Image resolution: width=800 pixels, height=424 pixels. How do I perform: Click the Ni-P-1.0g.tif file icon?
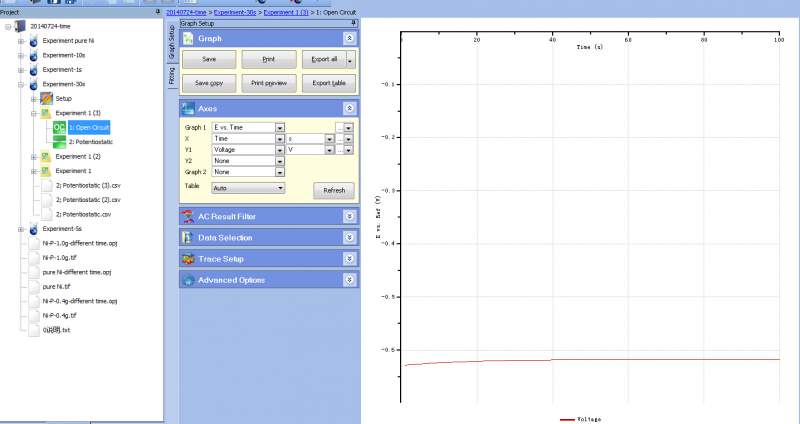(x=34, y=258)
